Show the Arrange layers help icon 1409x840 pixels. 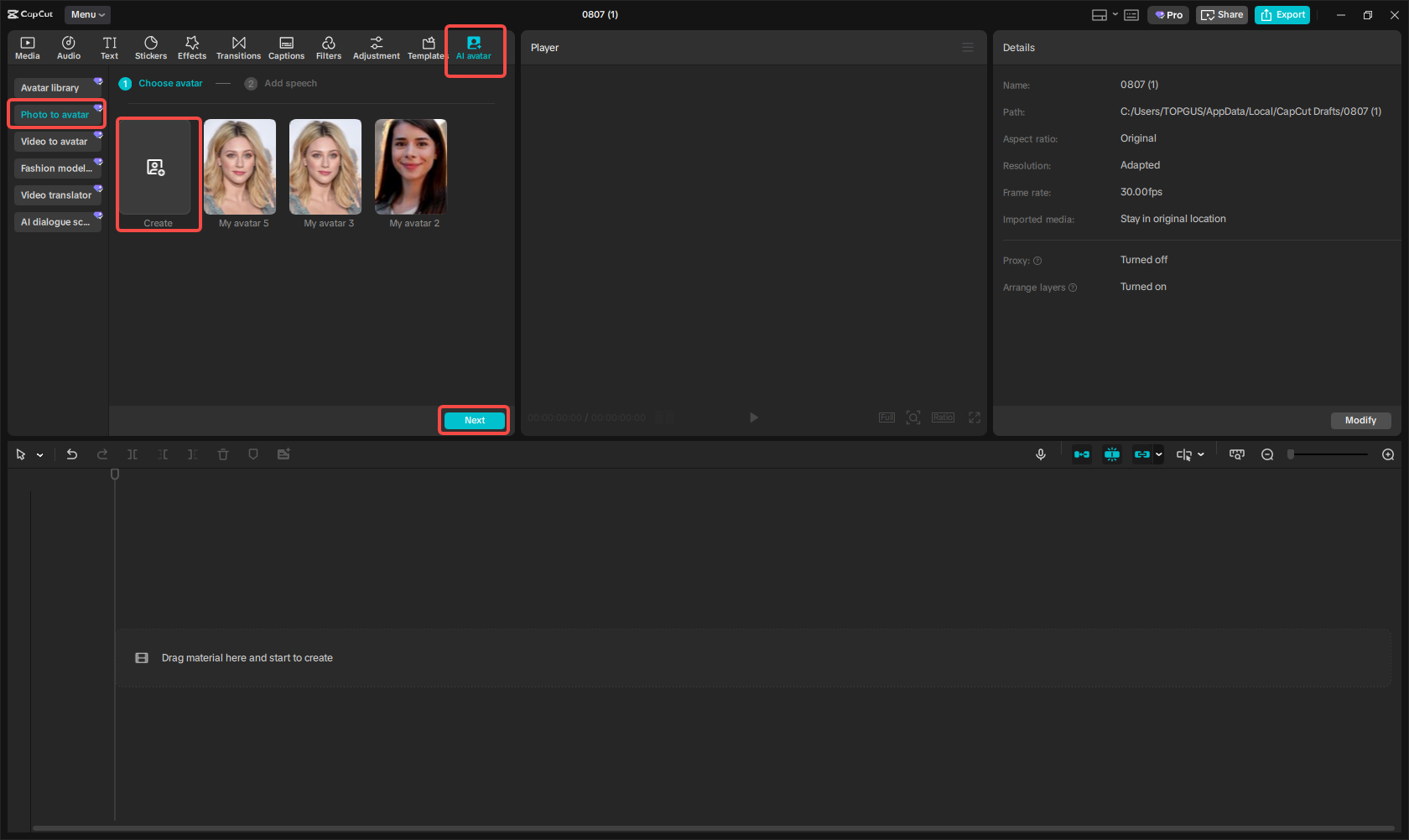point(1073,288)
